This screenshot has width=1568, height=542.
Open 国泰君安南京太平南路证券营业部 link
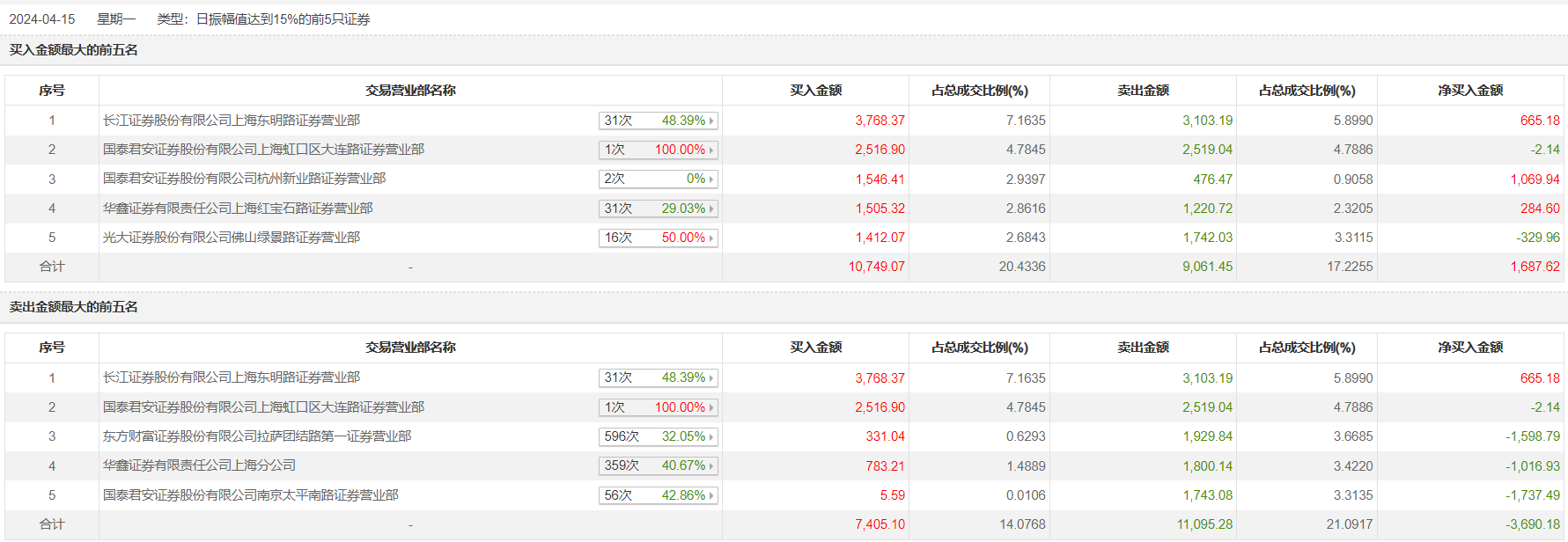point(251,495)
